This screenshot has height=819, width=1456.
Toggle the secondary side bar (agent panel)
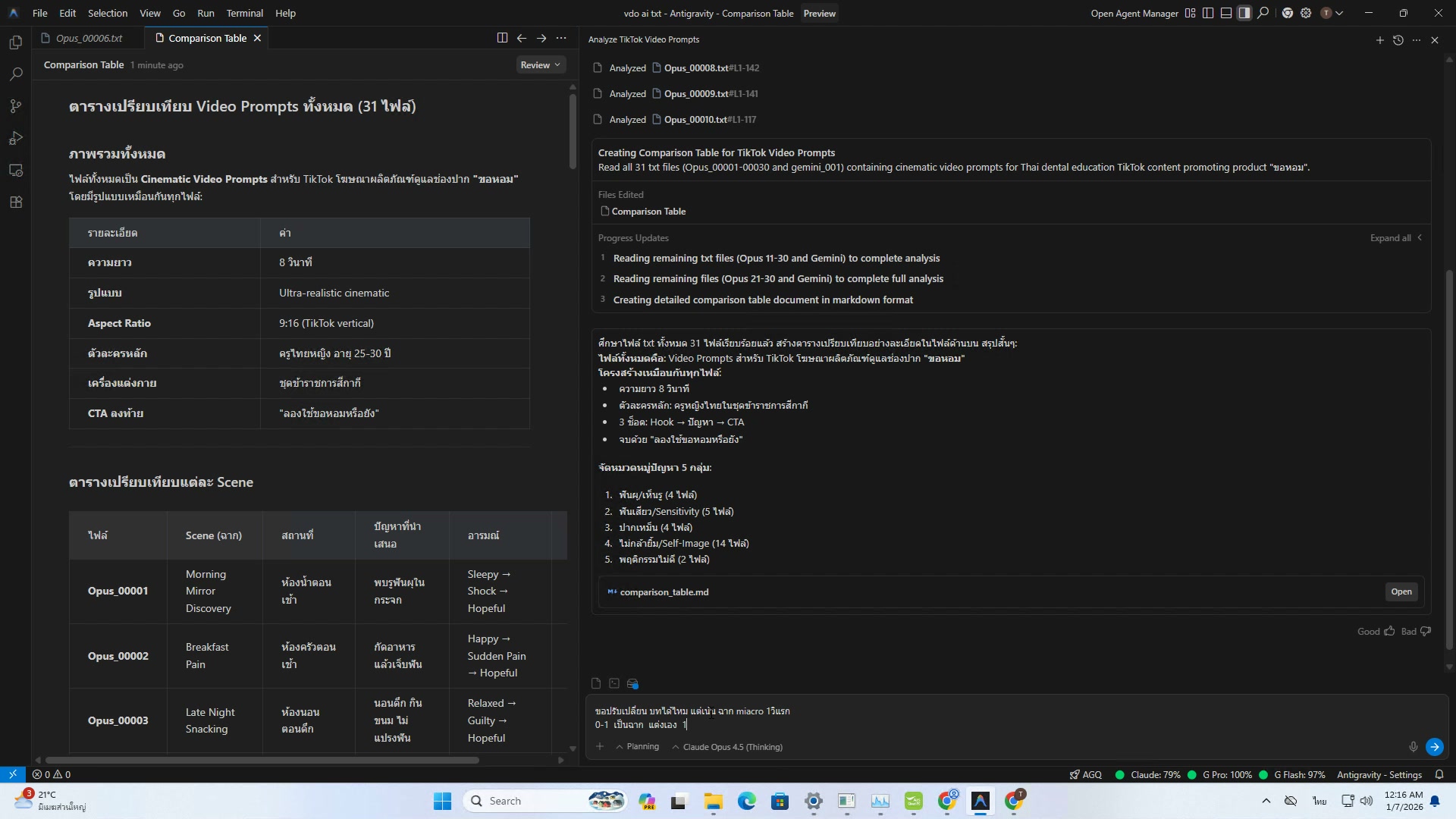(1244, 13)
